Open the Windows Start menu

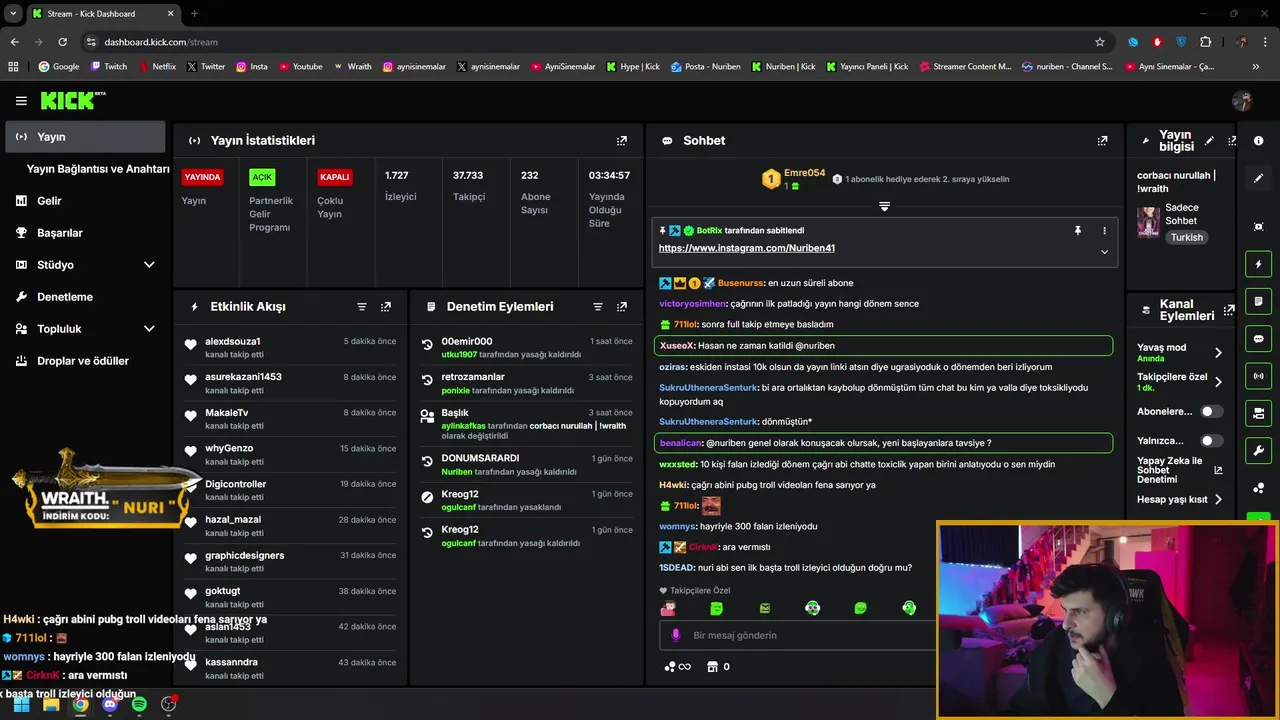pos(21,704)
